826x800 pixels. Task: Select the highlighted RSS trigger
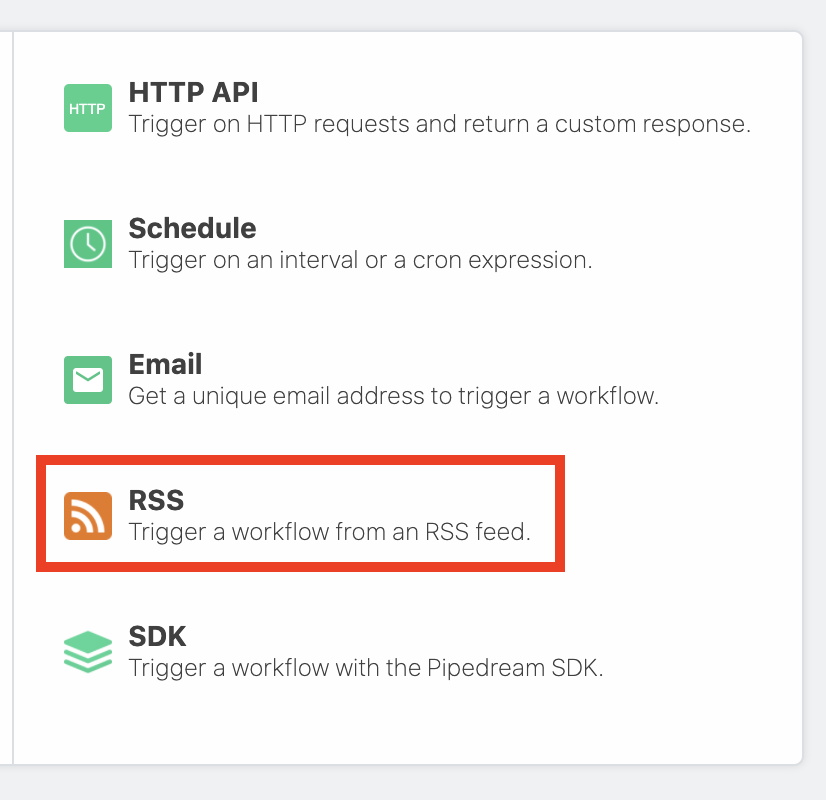pyautogui.click(x=300, y=515)
